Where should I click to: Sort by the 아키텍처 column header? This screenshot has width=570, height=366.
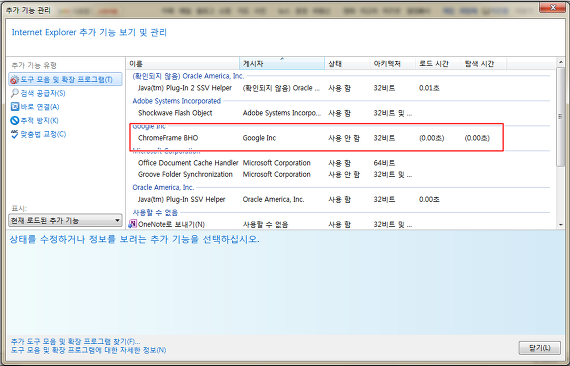[393, 64]
